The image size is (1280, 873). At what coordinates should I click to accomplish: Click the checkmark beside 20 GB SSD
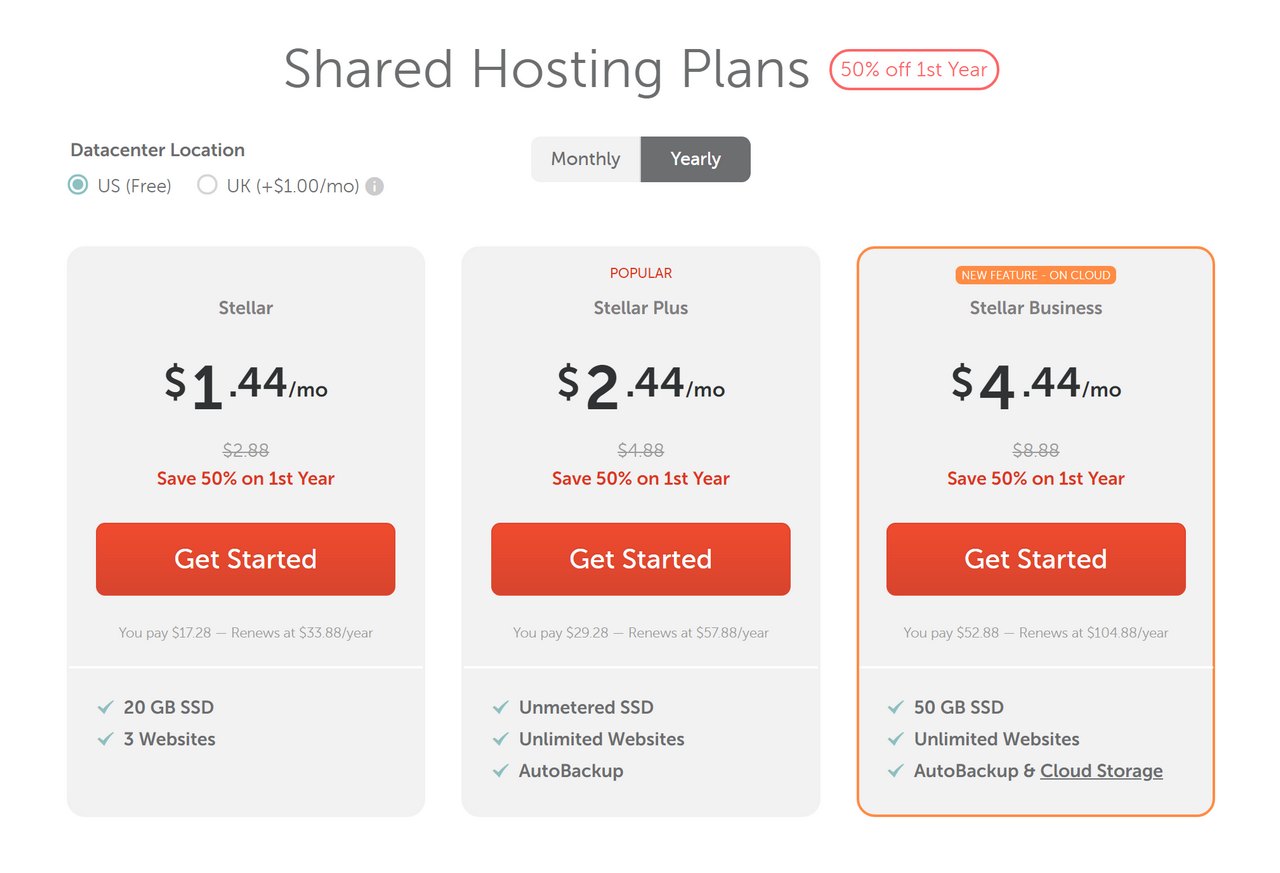(x=105, y=707)
